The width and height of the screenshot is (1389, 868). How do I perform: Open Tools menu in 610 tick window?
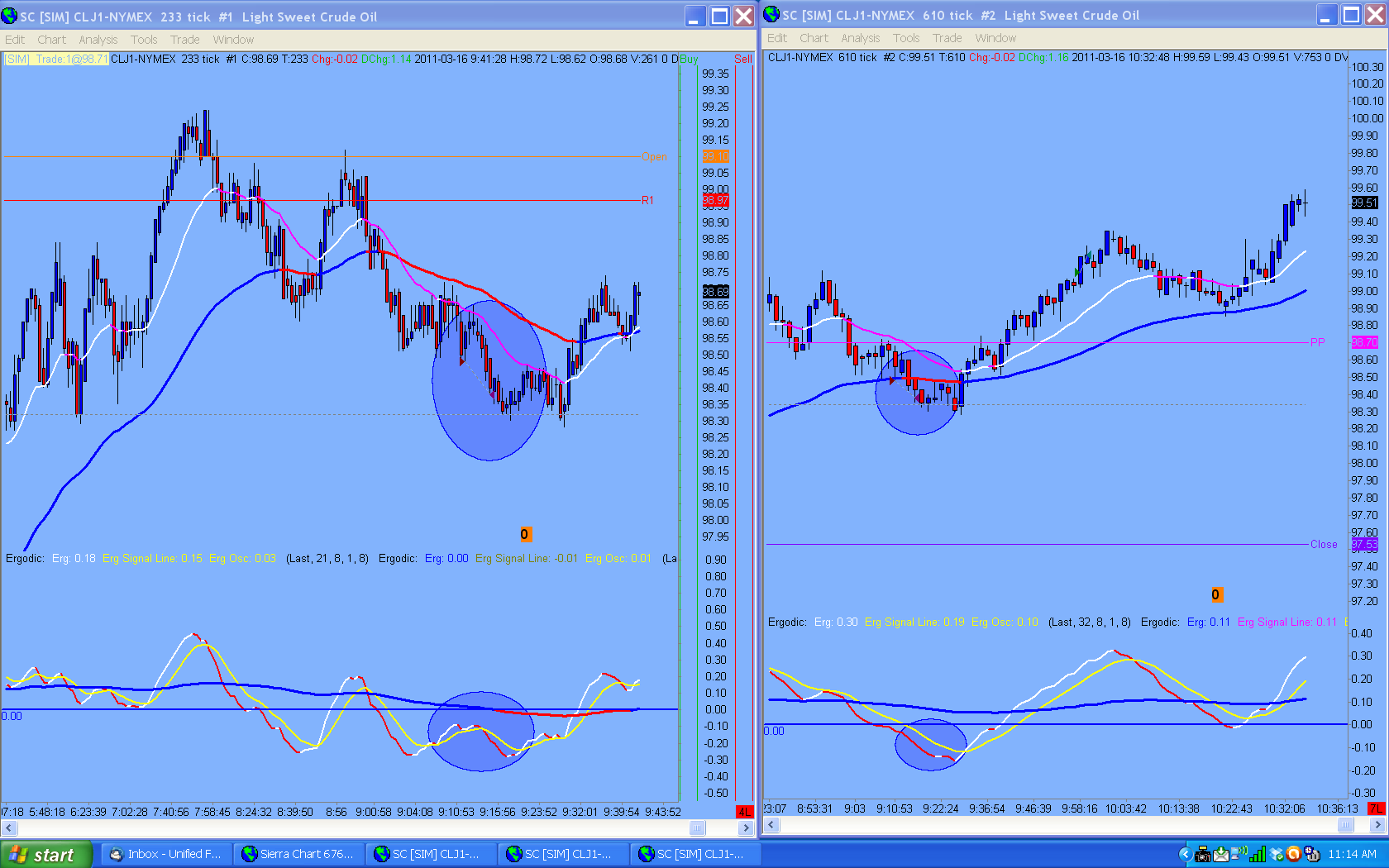coord(906,38)
